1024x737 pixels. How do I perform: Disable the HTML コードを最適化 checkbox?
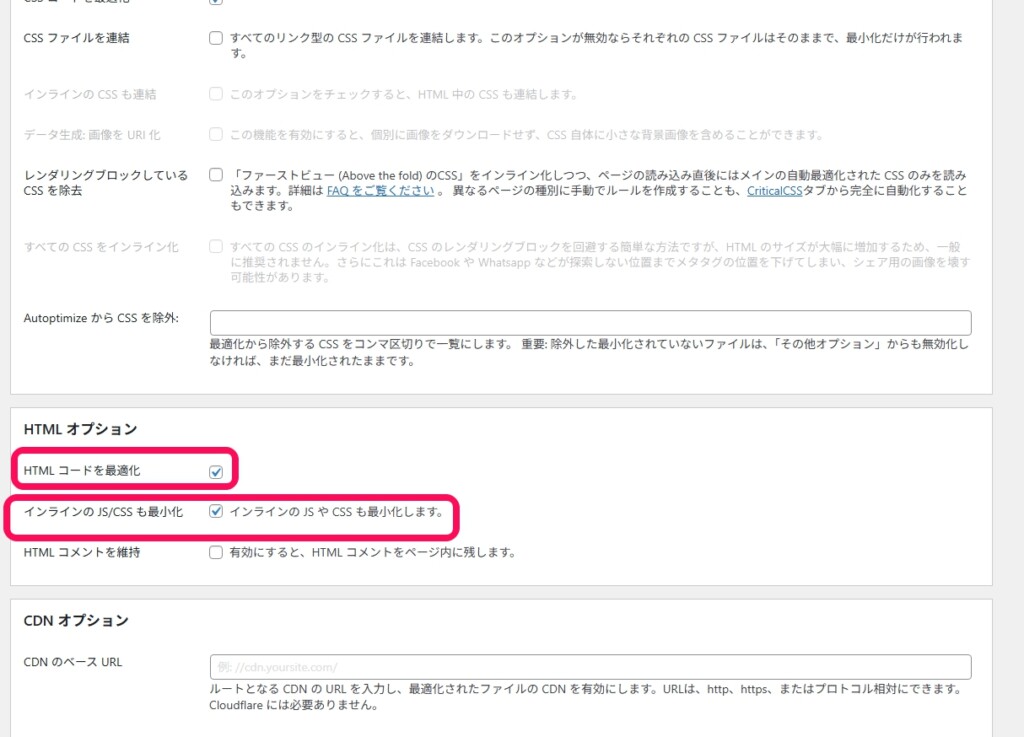pyautogui.click(x=216, y=470)
